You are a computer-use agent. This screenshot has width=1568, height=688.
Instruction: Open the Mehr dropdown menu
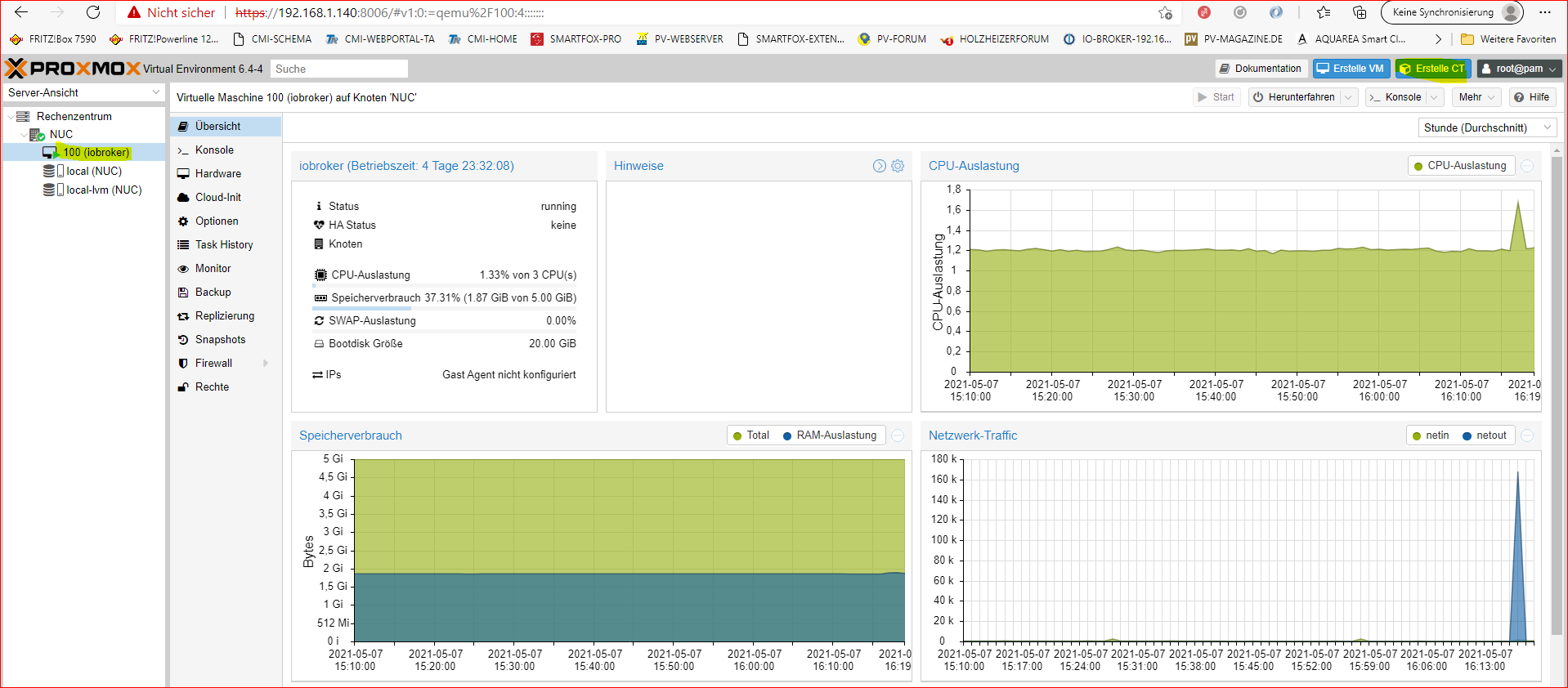pos(1476,97)
